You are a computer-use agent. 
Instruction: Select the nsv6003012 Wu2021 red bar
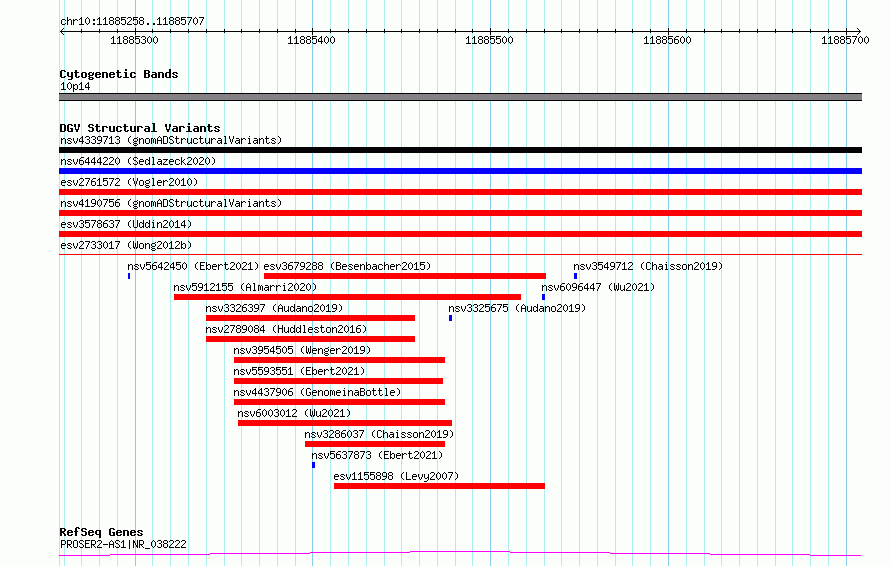tap(345, 423)
